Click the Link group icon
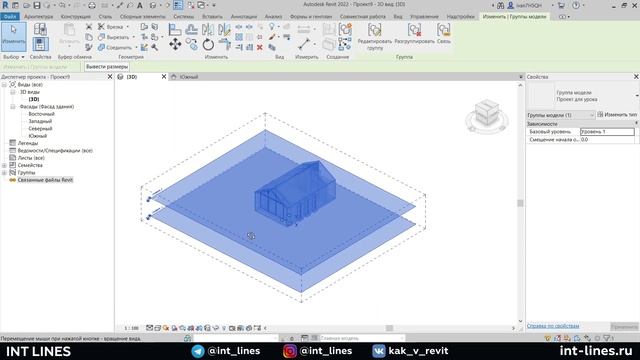This screenshot has height=360, width=640. [x=443, y=30]
